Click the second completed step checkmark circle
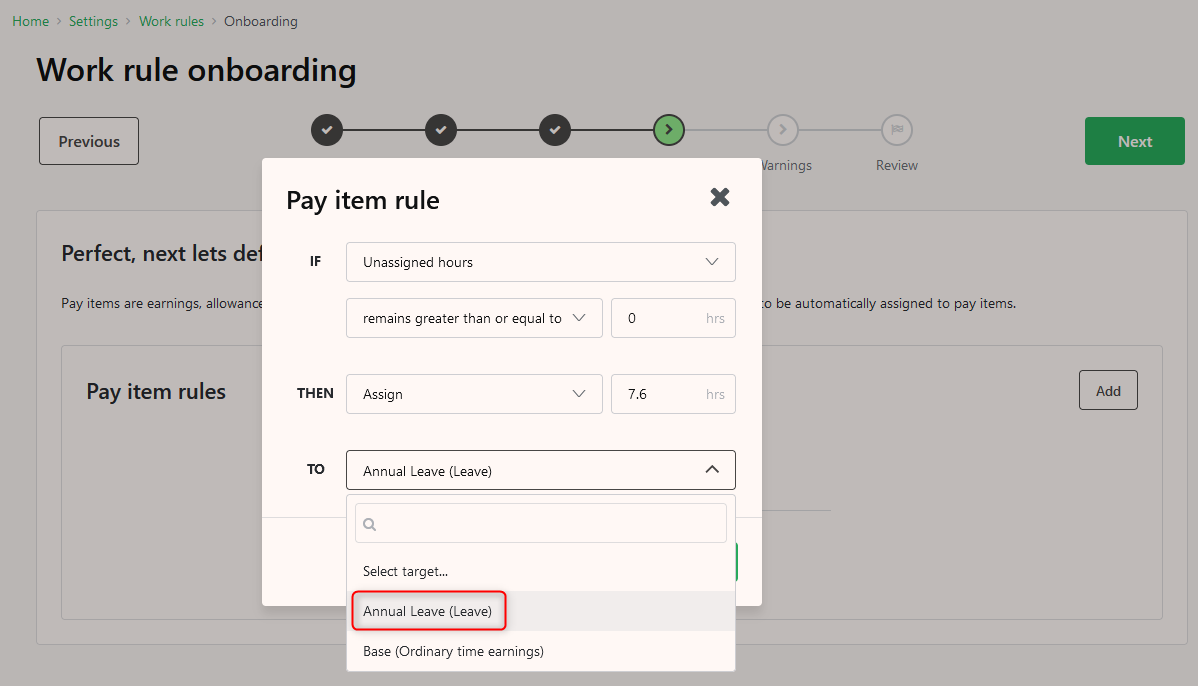The height and width of the screenshot is (686, 1198). pos(441,130)
